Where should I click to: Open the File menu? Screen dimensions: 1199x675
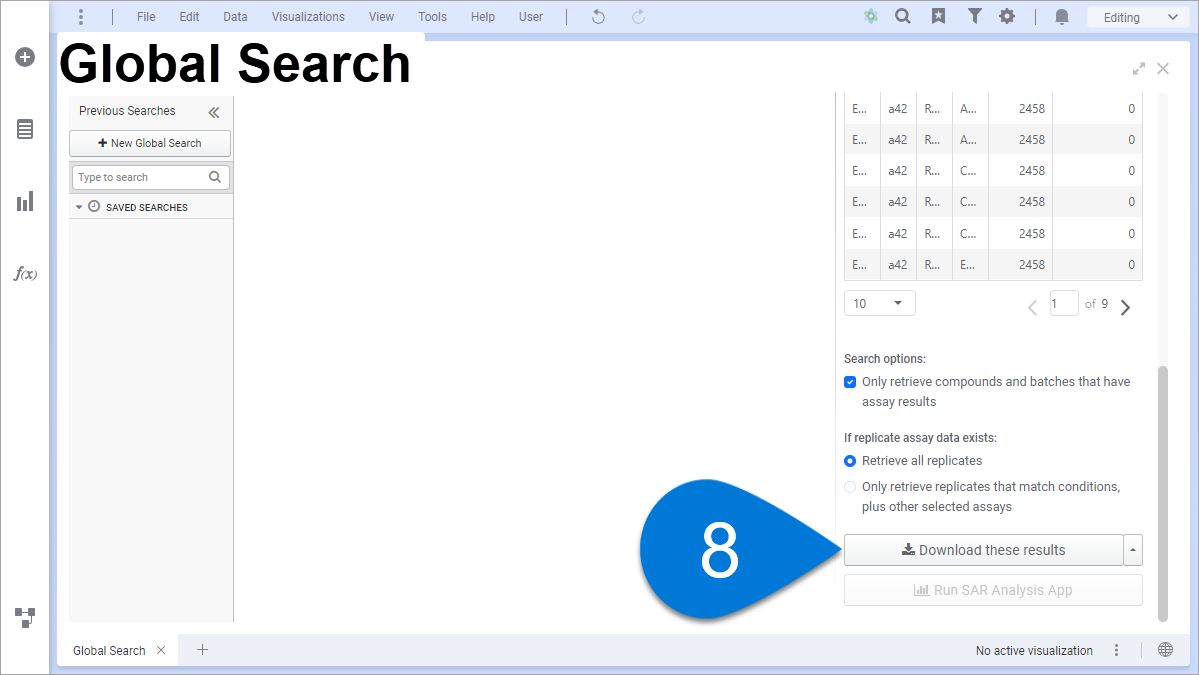[146, 17]
